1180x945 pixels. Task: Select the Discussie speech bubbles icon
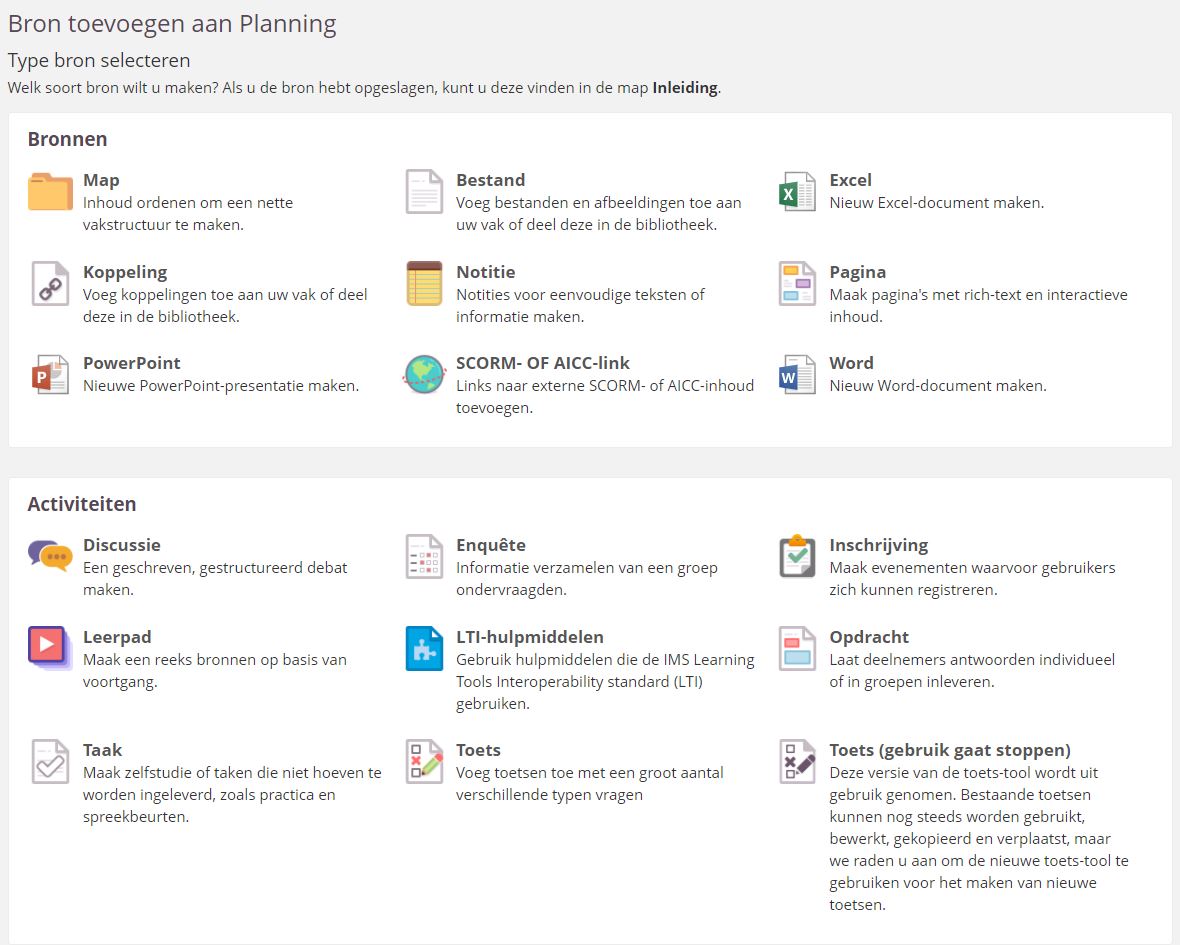(50, 556)
